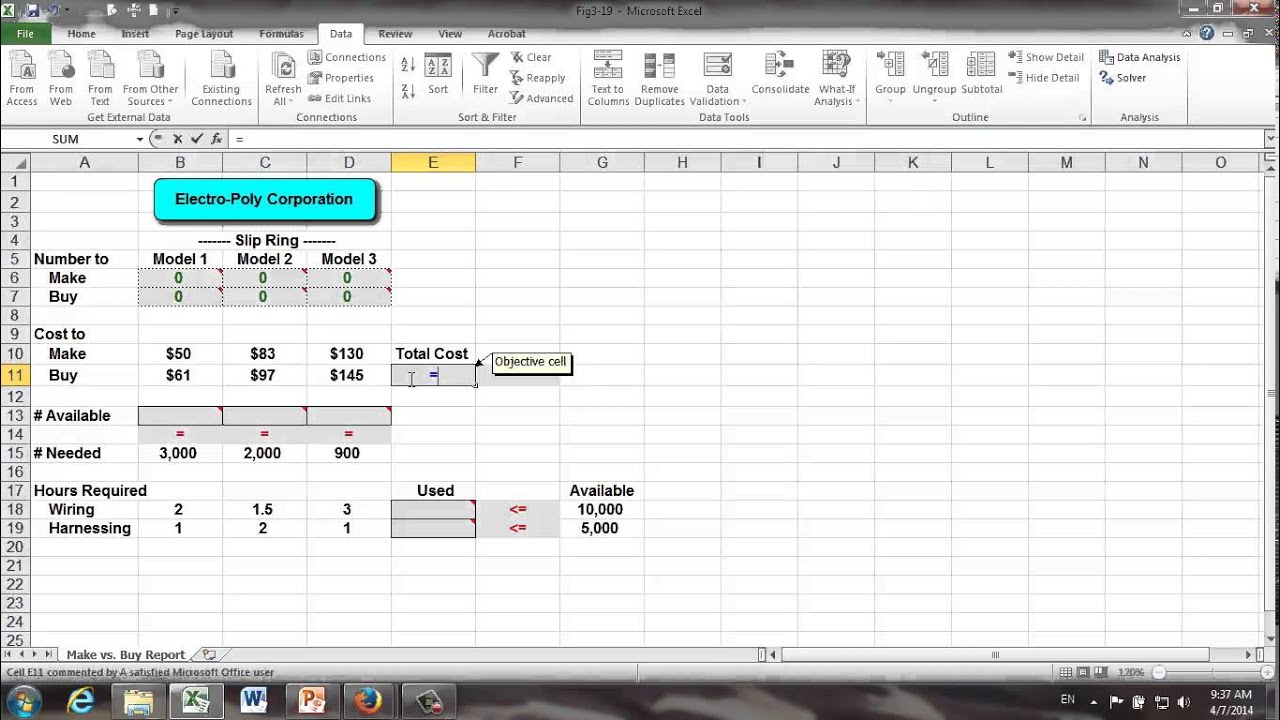Viewport: 1280px width, 720px height.
Task: Click the Electro-Poly Corporation title box
Action: 264,199
